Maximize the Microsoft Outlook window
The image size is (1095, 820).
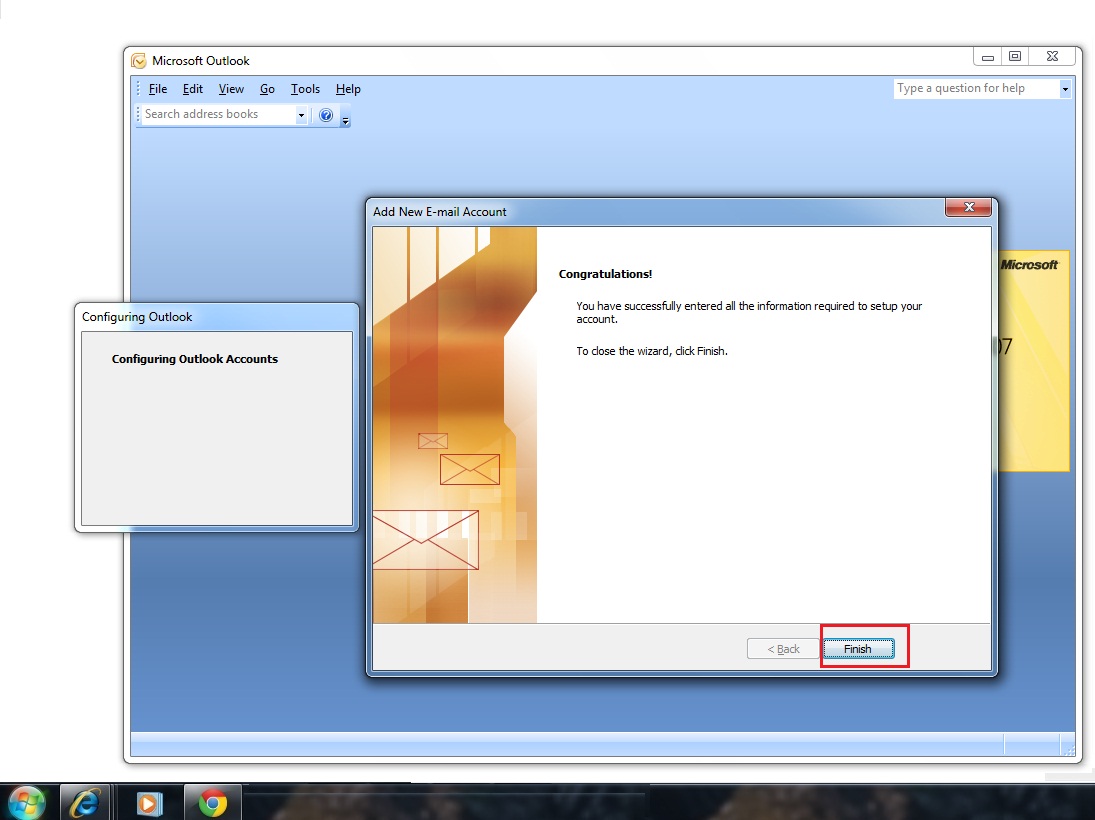[x=1015, y=57]
